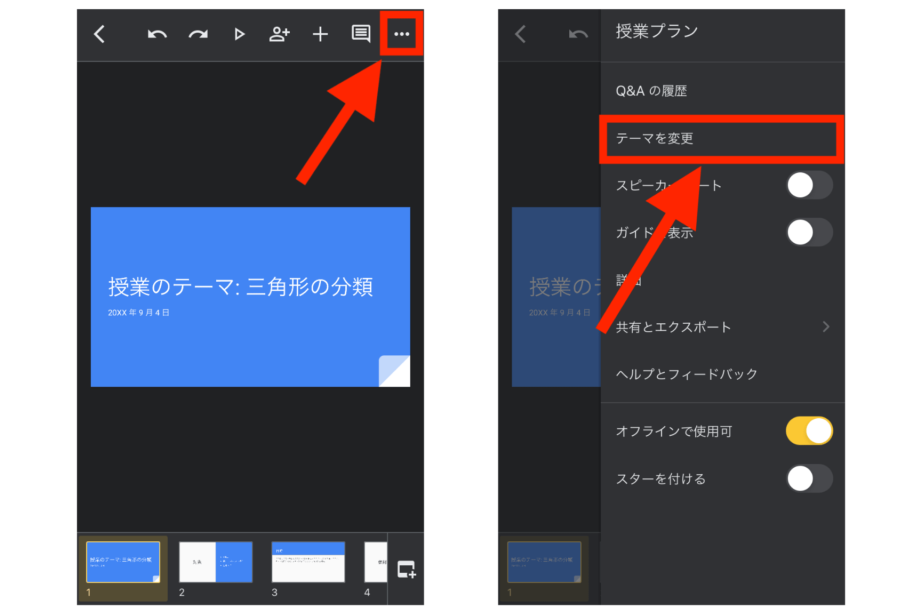Undo the last action in left toolbar
The width and height of the screenshot is (921, 613).
pos(157,35)
